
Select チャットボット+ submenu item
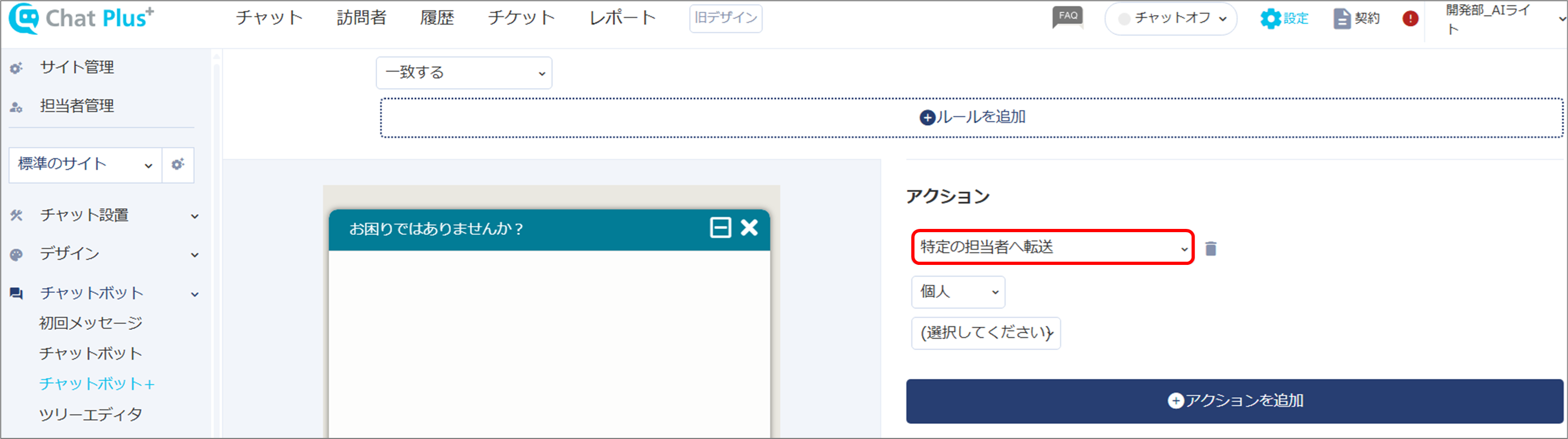[97, 384]
